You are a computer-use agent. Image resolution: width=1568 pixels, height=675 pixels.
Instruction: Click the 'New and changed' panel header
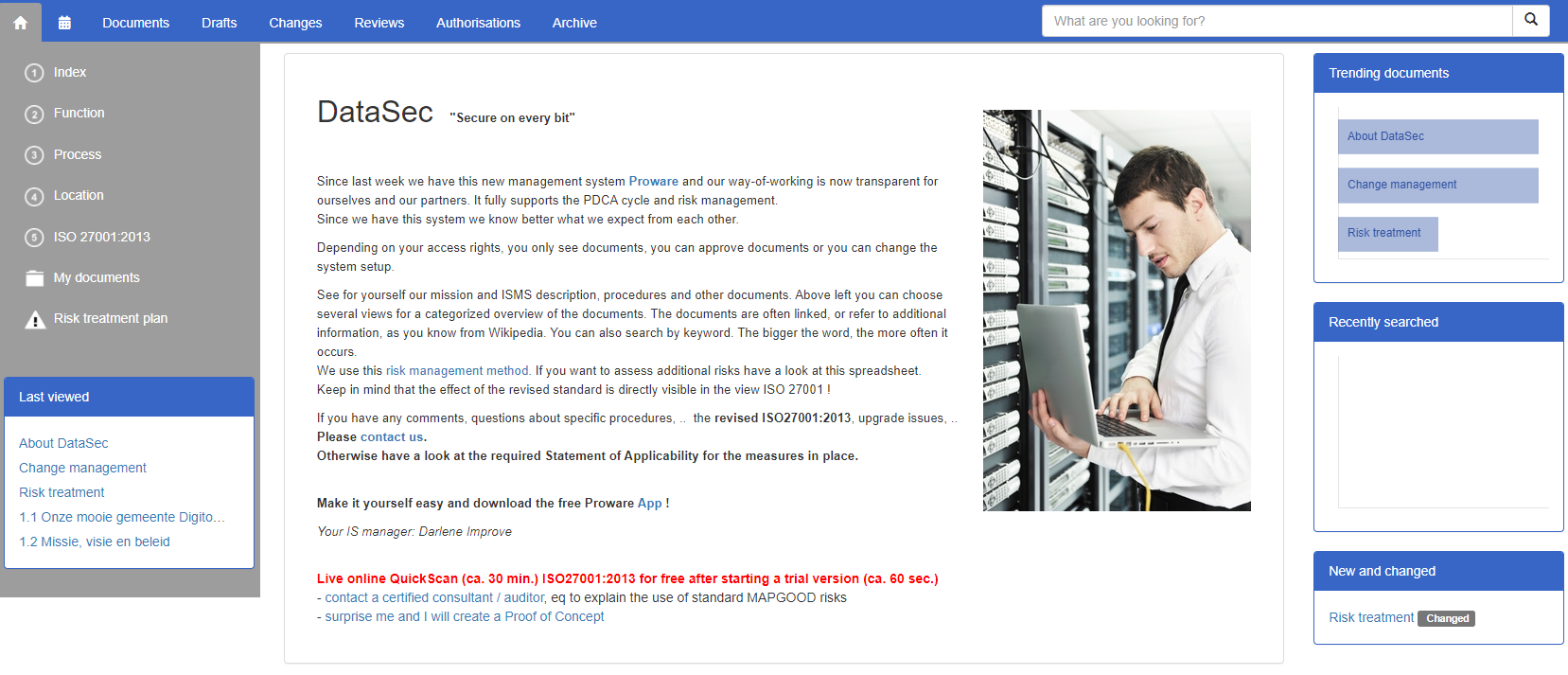(1438, 571)
